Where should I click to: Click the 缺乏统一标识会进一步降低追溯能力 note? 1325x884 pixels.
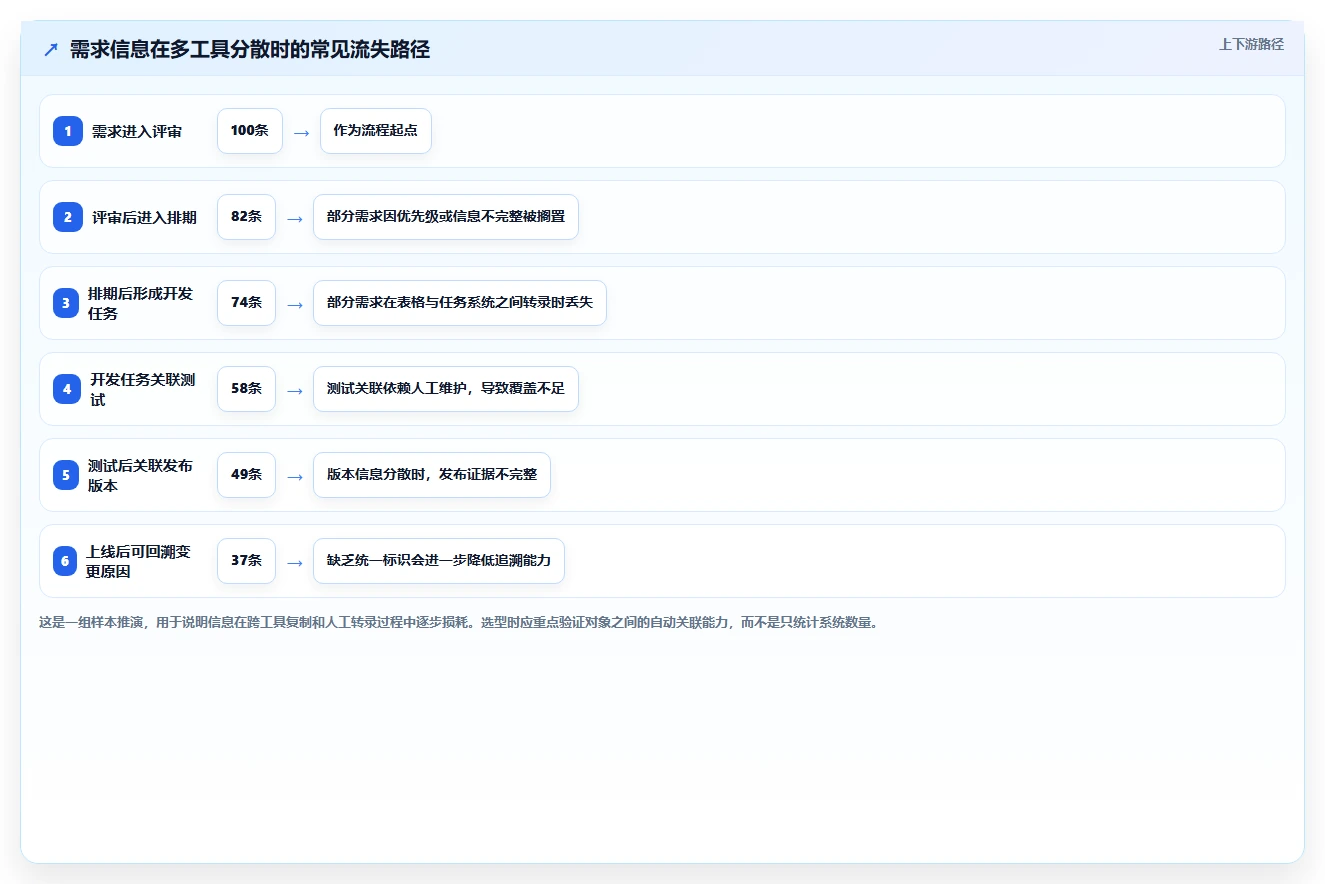(439, 561)
